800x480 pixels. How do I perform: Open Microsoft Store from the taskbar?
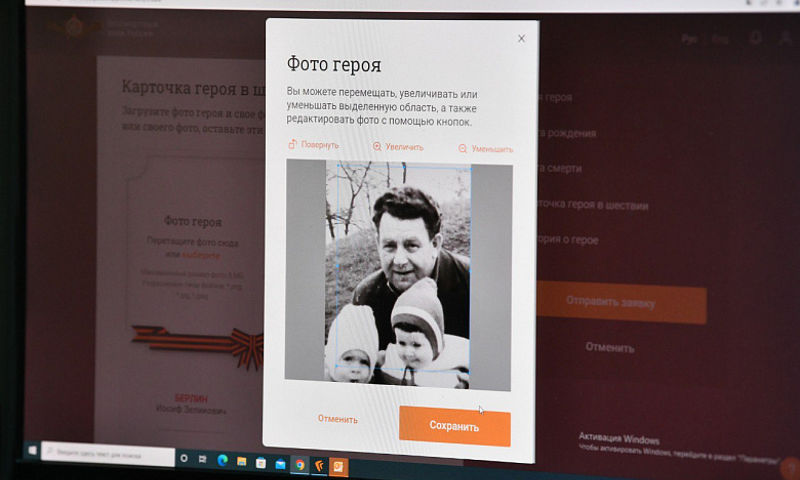tap(261, 463)
